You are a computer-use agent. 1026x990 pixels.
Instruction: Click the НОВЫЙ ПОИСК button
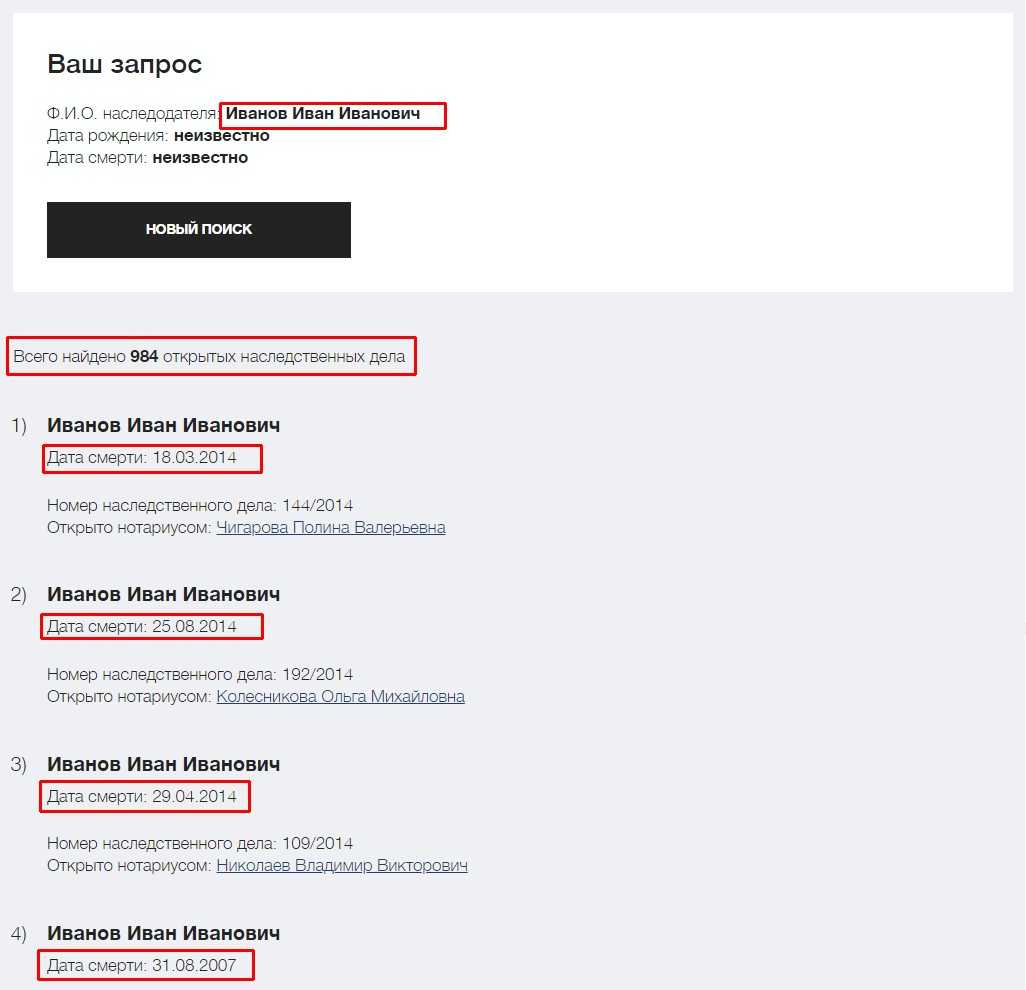[198, 229]
